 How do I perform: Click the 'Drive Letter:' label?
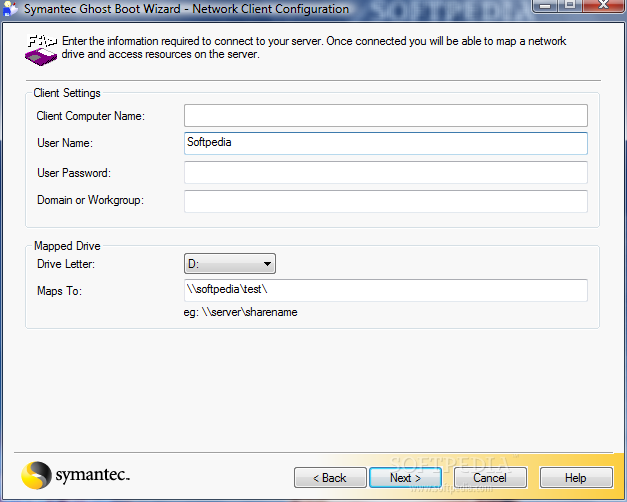pyautogui.click(x=66, y=264)
